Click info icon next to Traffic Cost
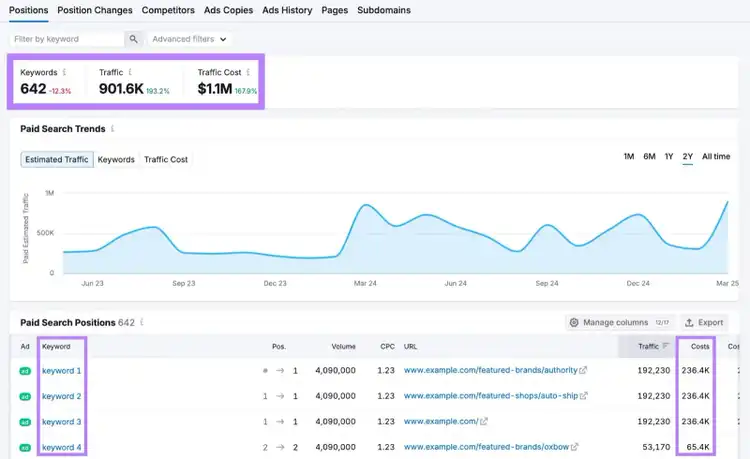The width and height of the screenshot is (750, 459). [x=248, y=72]
